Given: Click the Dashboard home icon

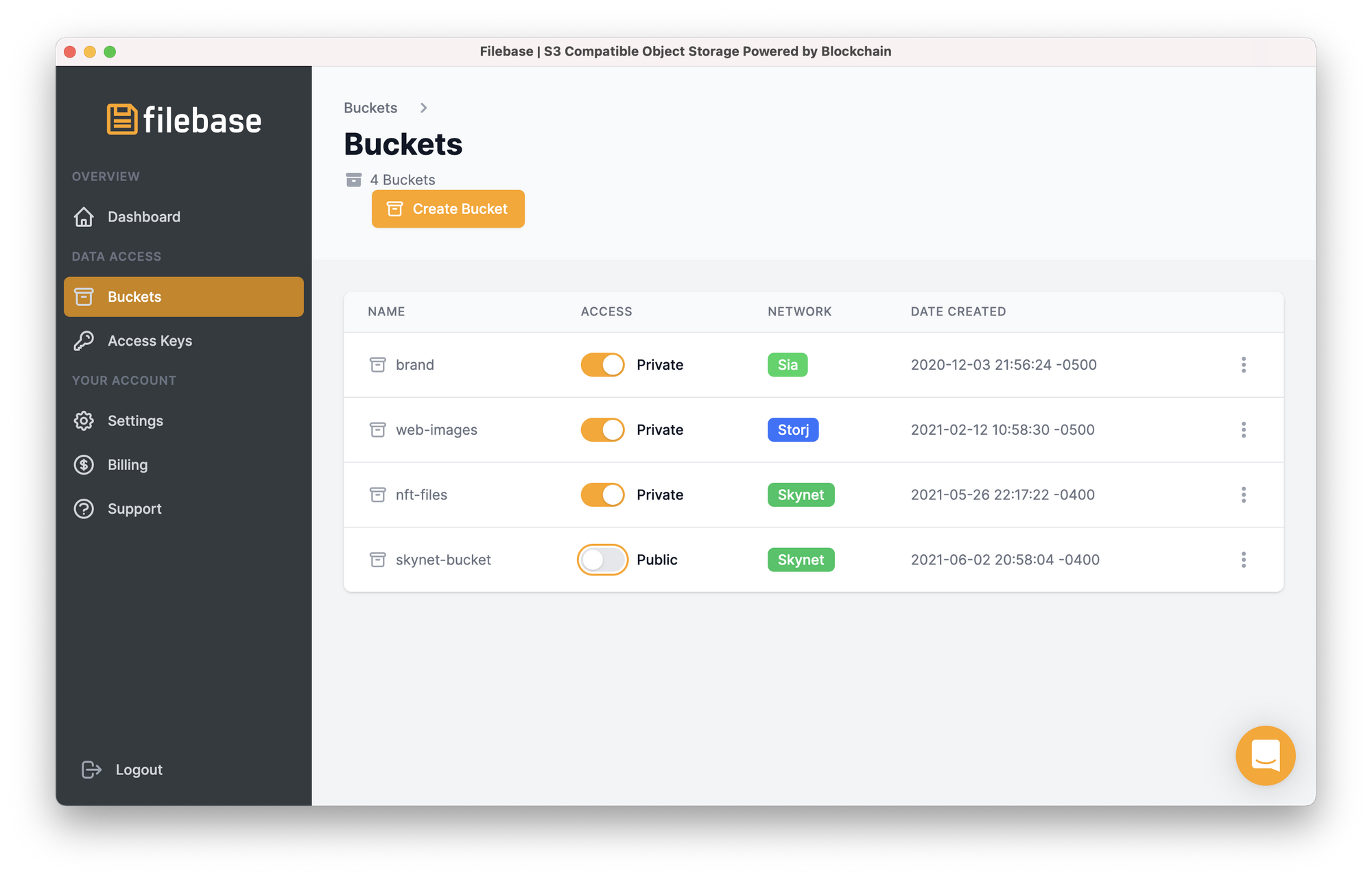Looking at the screenshot, I should pos(84,217).
